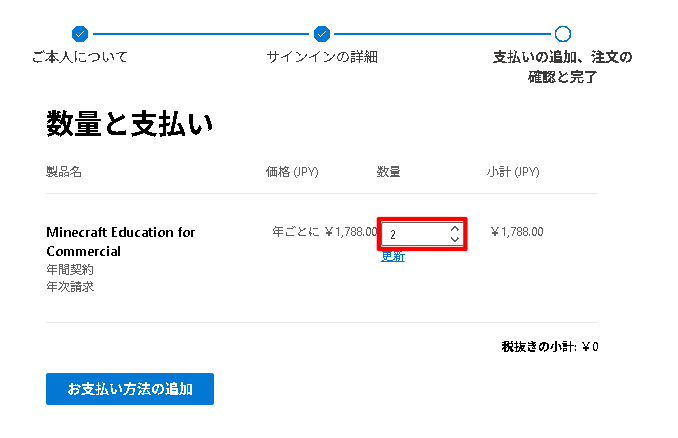This screenshot has width=678, height=438.
Task: Click the 価格 (JPY) column header
Action: 292,172
